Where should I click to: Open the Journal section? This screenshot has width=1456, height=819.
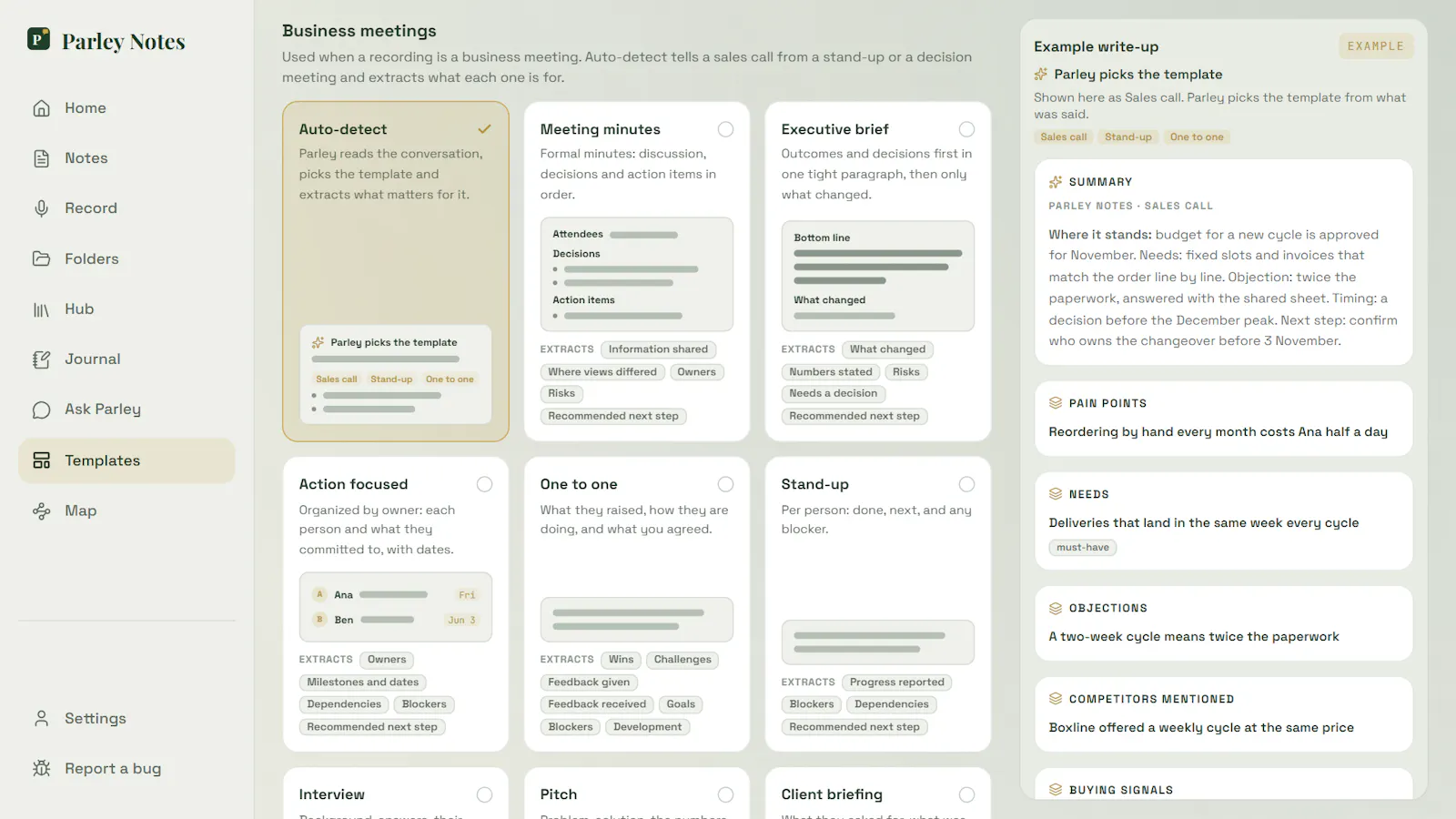click(126, 359)
